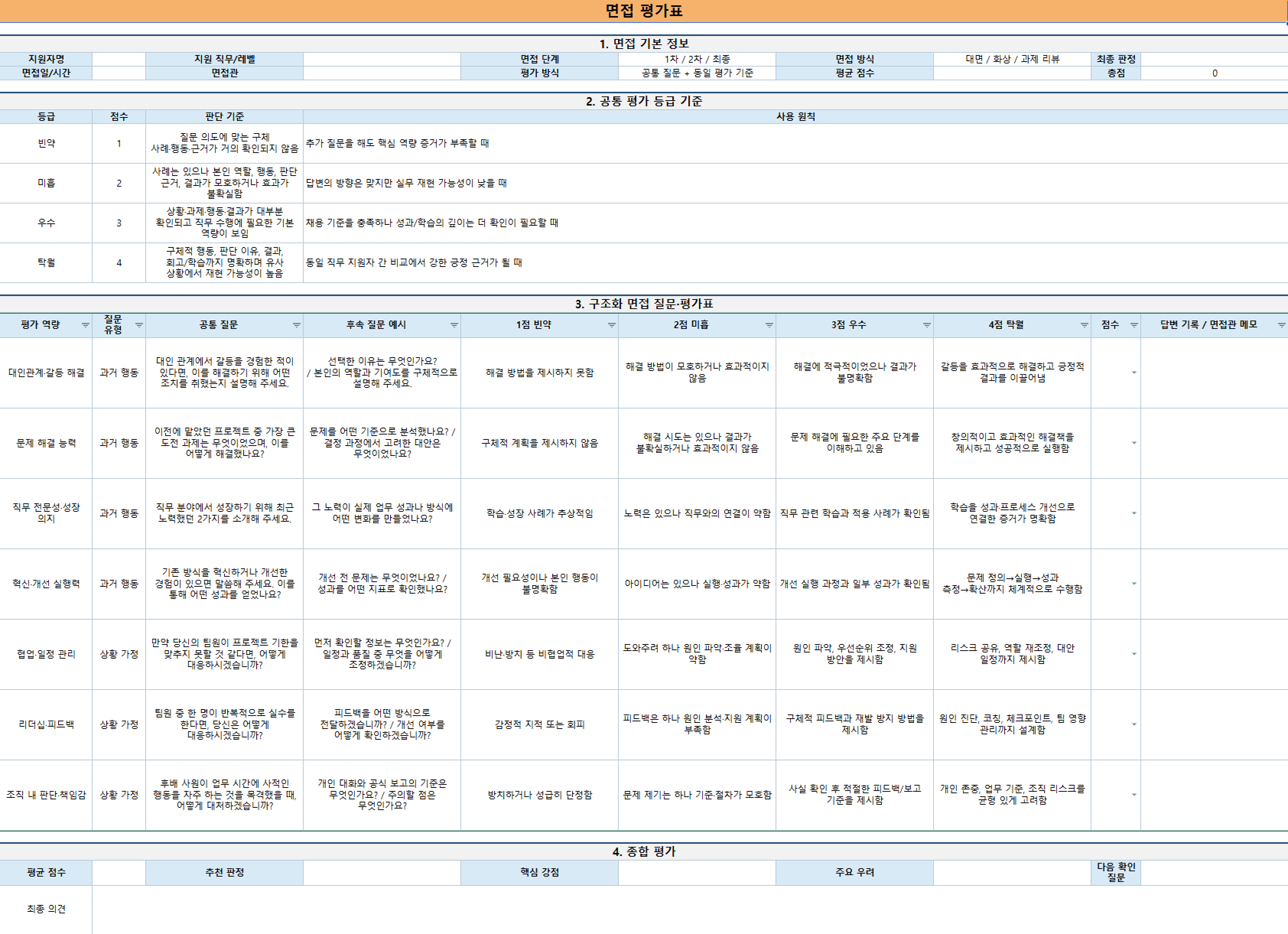Select the empty 평균 점수 cell in section 1

1012,73
